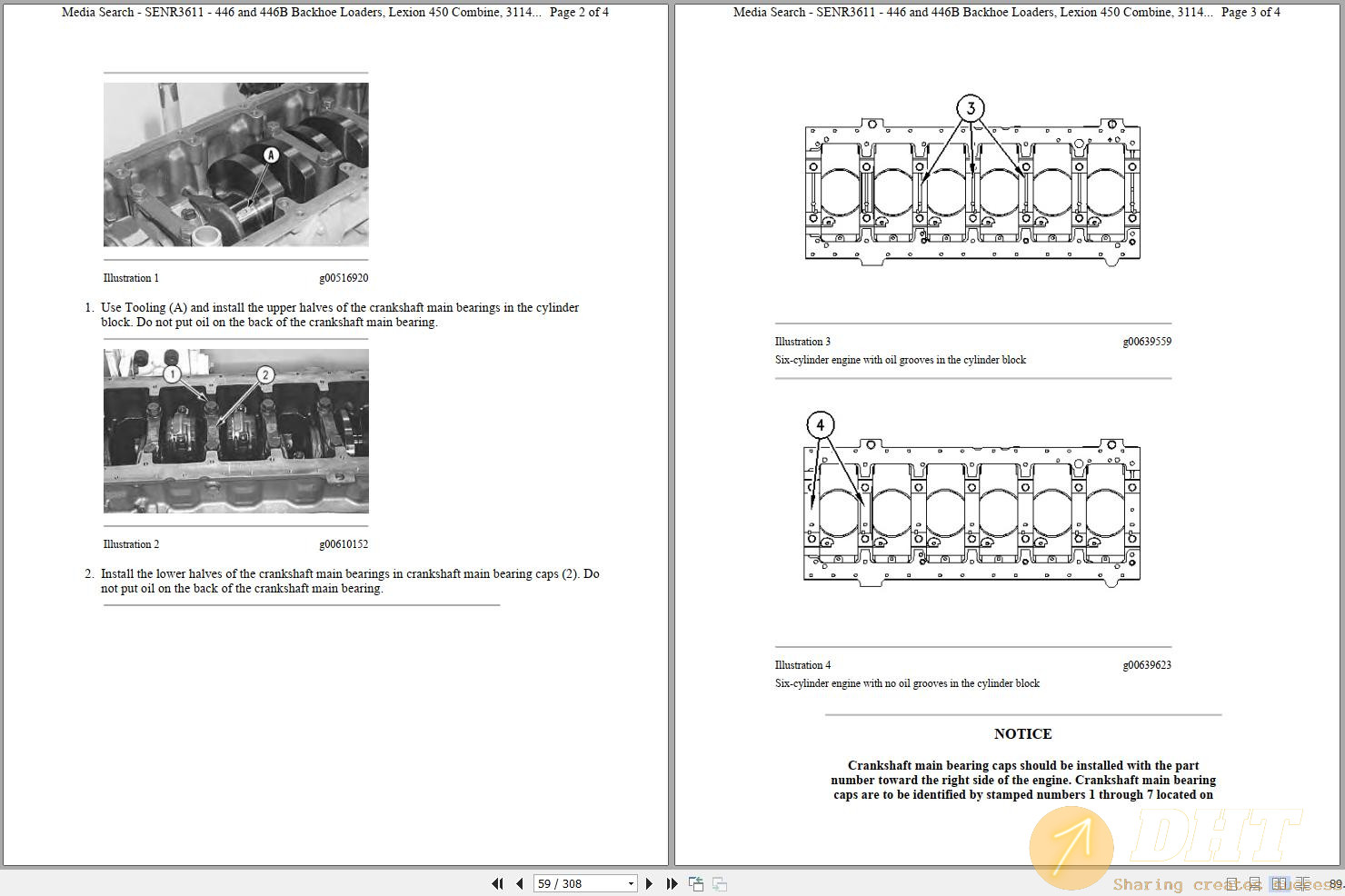Screen dimensions: 1345x896
Task: Switch to single page layout view
Action: 1231,882
